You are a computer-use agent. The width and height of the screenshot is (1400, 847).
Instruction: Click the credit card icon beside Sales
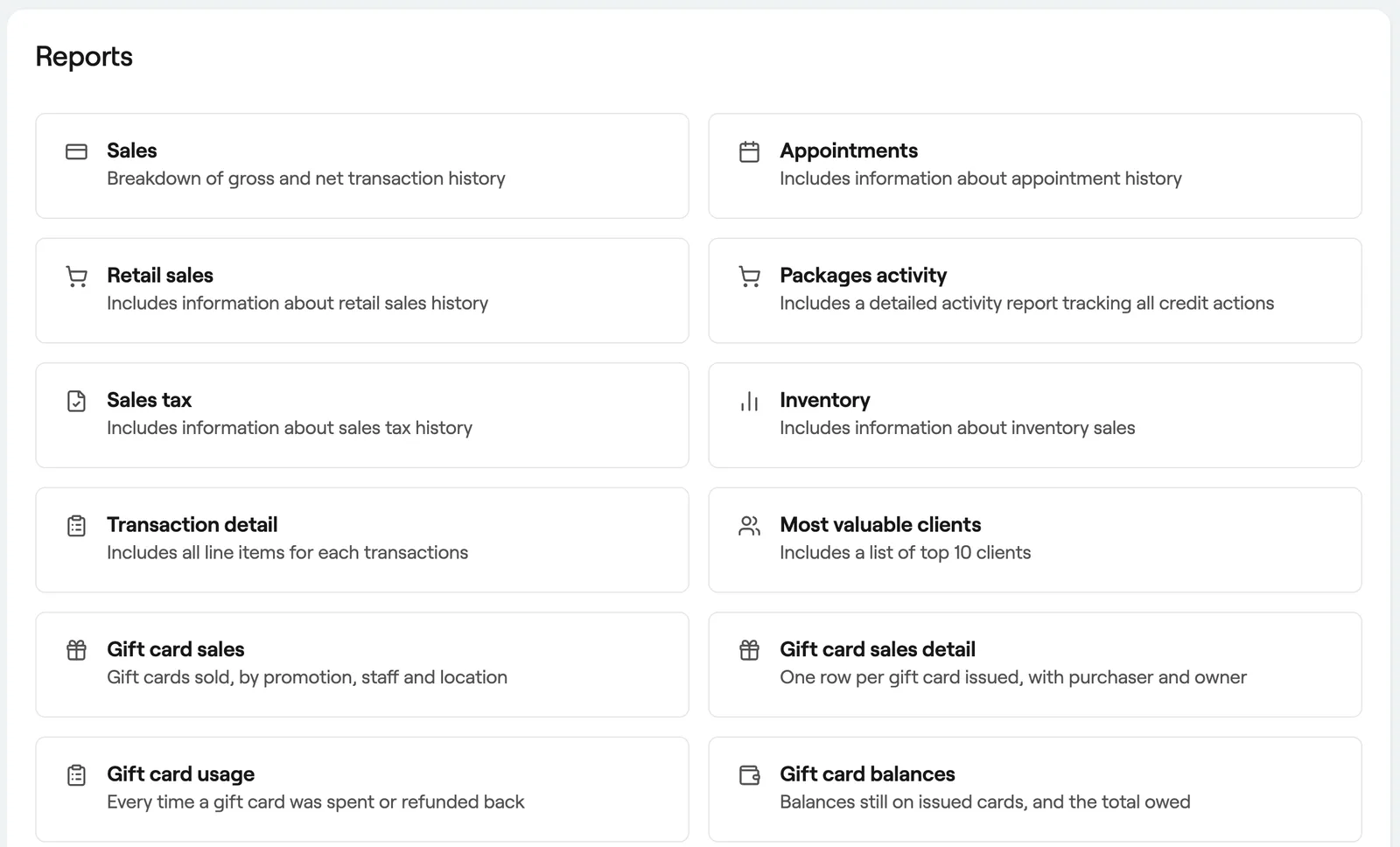[x=76, y=151]
